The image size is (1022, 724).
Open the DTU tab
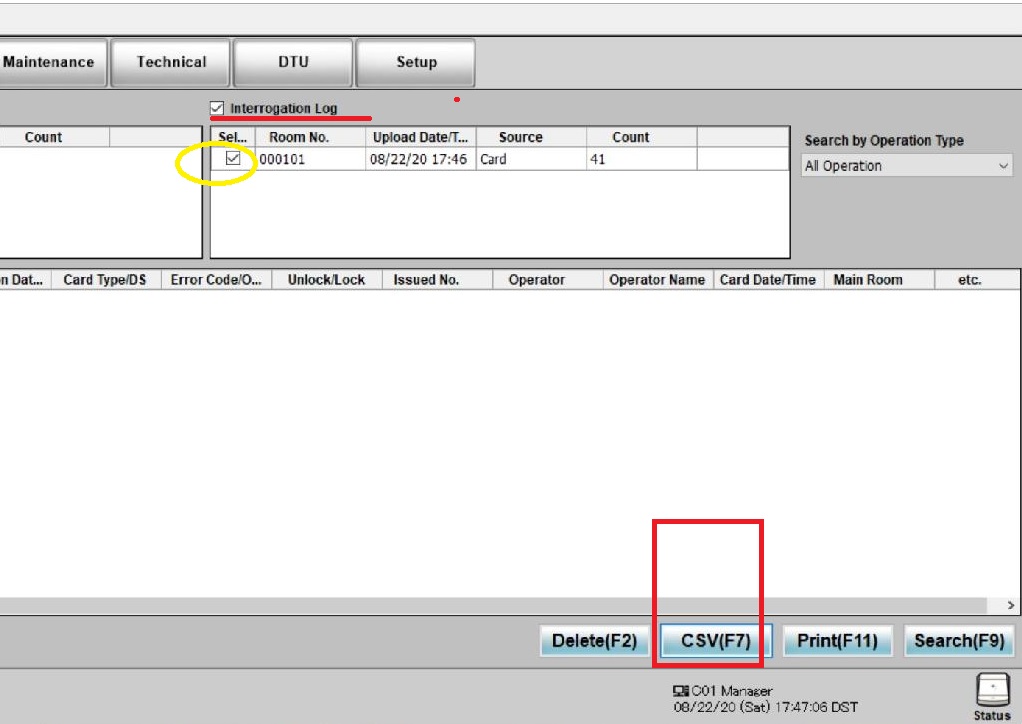click(x=293, y=62)
